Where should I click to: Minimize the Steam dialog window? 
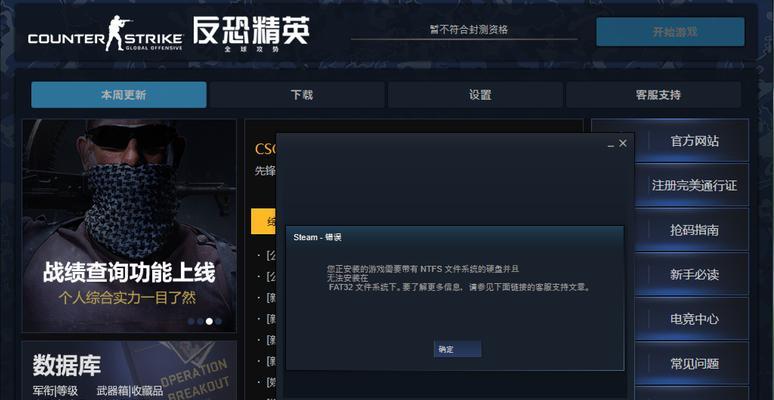pos(611,144)
